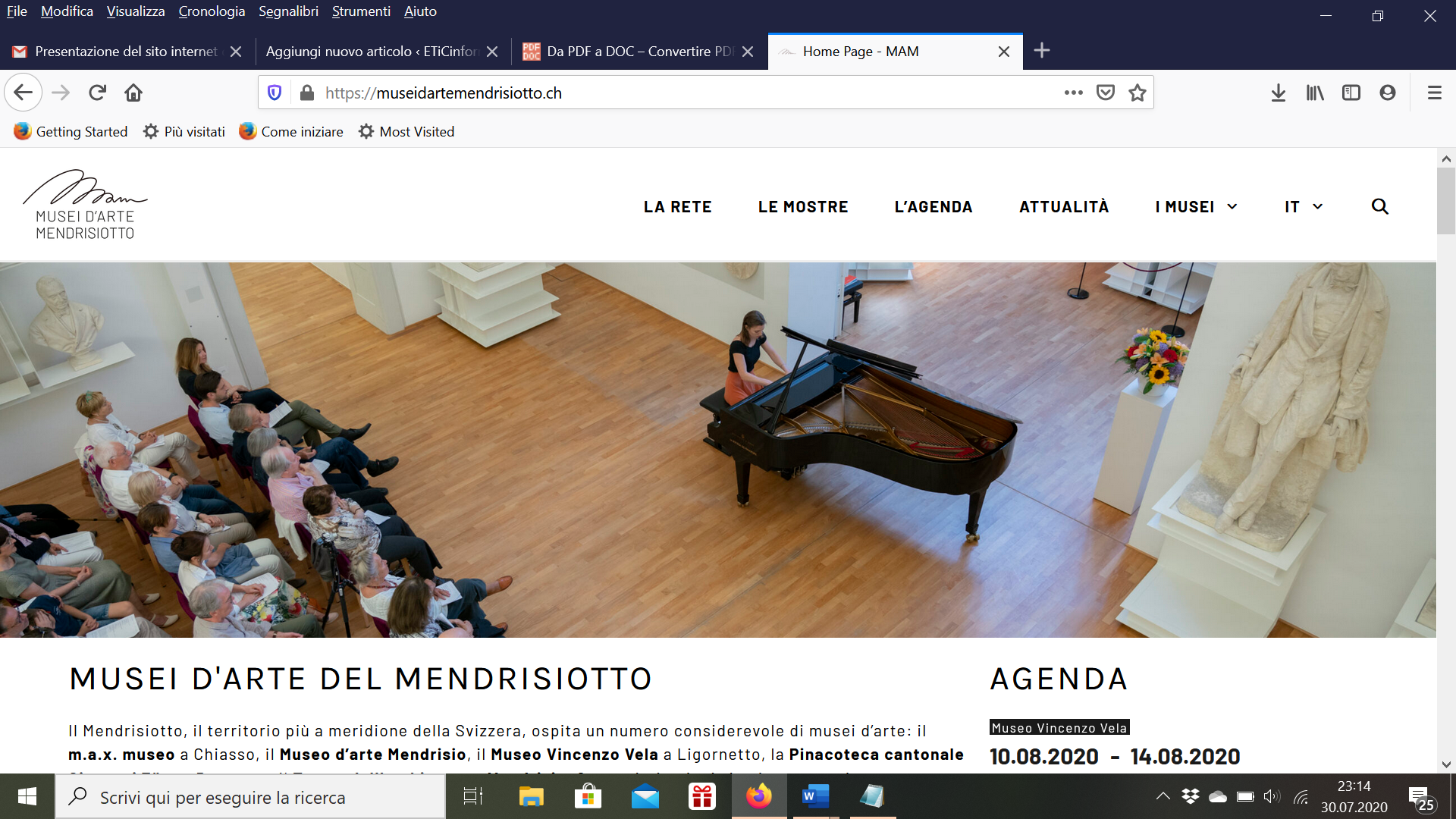Open Microsoft Store from taskbar
1456x819 pixels.
(588, 796)
